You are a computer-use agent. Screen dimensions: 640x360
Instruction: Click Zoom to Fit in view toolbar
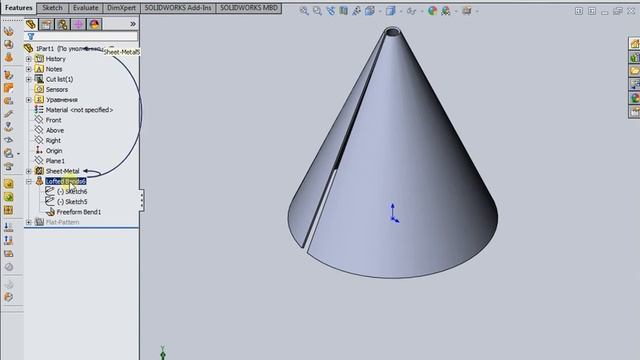tap(304, 11)
